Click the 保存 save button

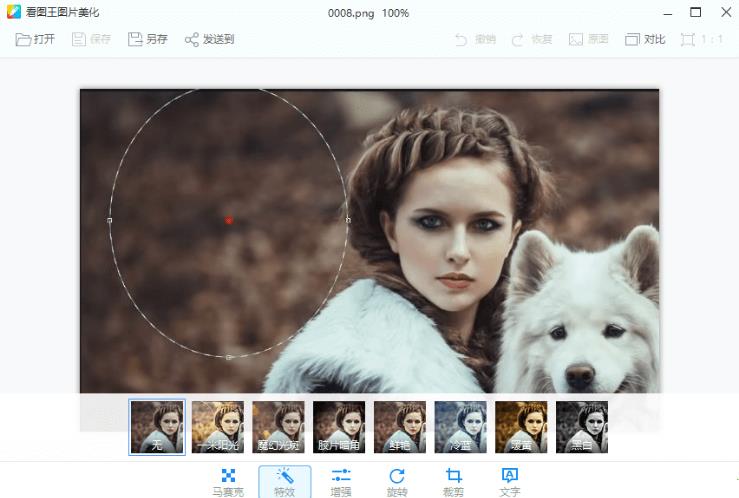pos(91,39)
